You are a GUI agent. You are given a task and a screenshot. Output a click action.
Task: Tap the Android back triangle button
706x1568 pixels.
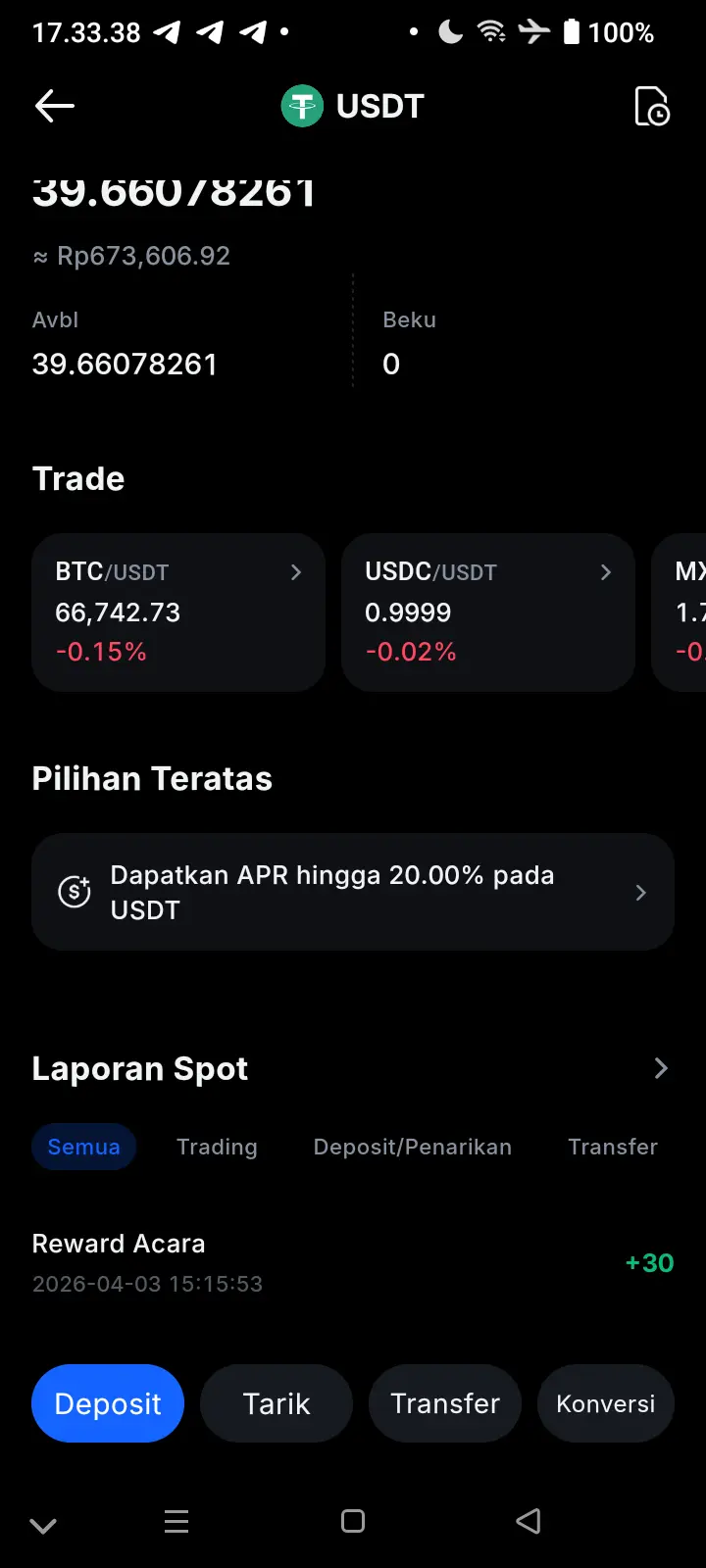pos(529,1521)
